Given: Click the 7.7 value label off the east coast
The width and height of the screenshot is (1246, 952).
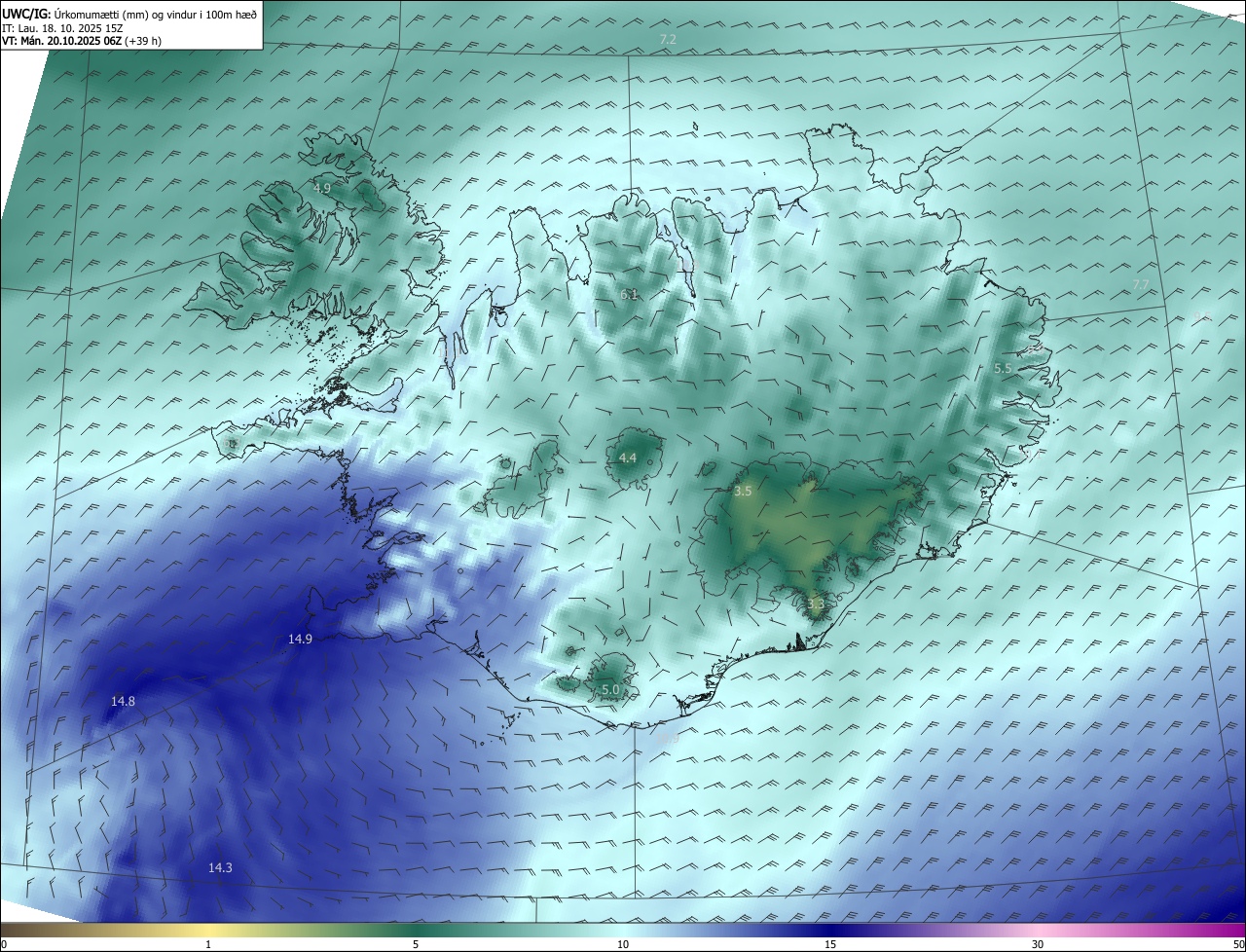Looking at the screenshot, I should click(1141, 284).
